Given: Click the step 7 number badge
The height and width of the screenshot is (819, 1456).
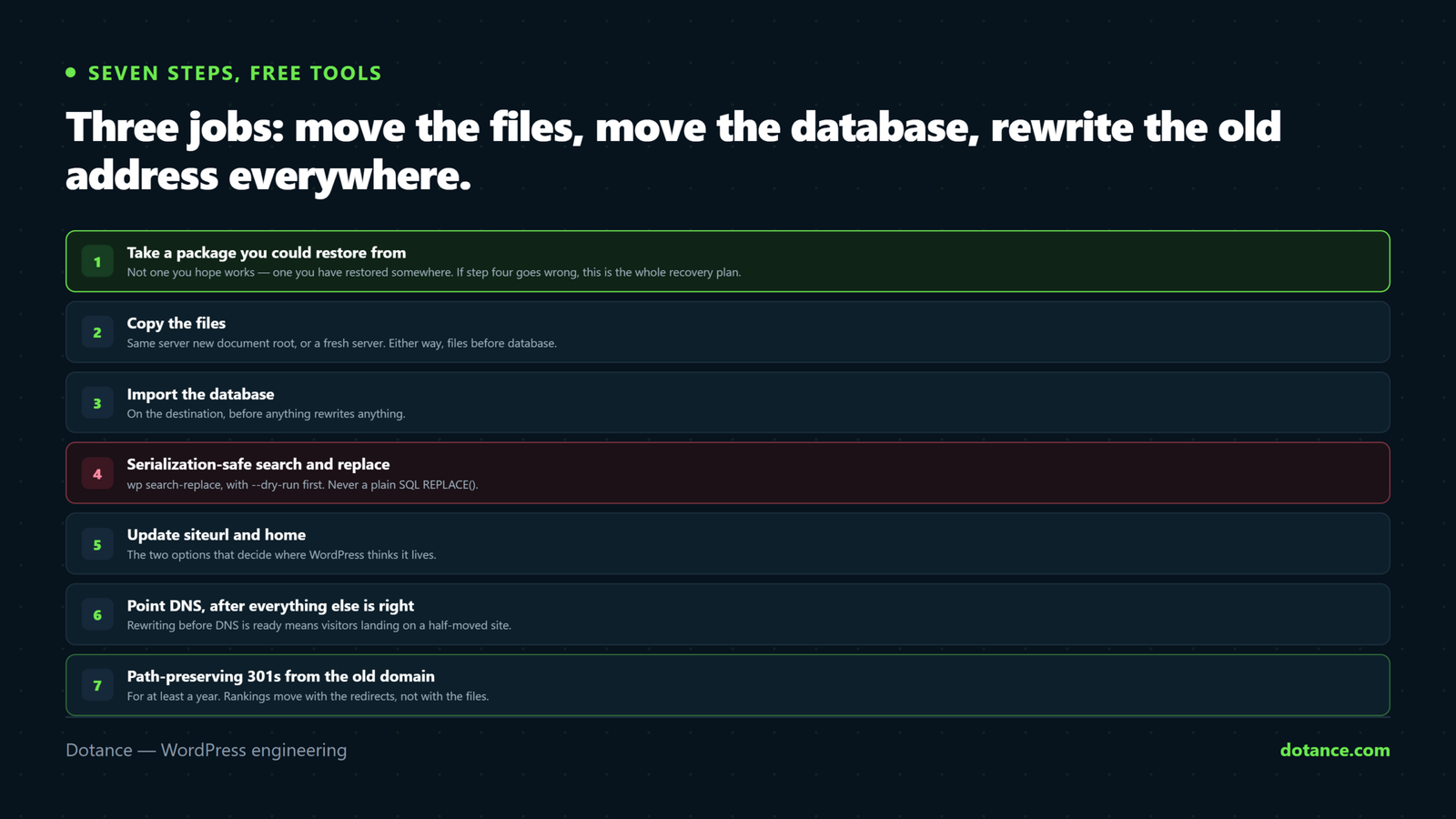Looking at the screenshot, I should tap(97, 685).
